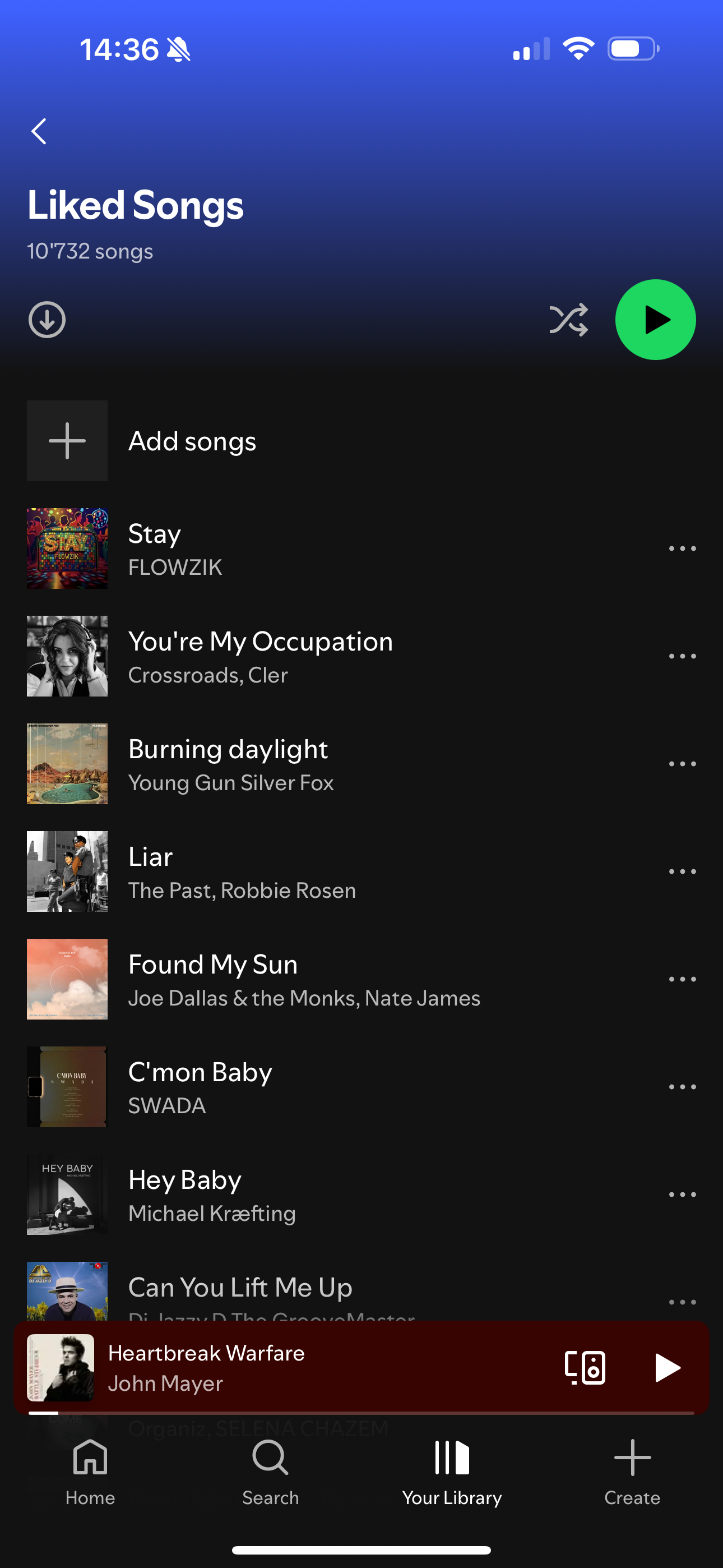723x1568 pixels.
Task: Open three-dot menu for Burning daylight
Action: (682, 764)
